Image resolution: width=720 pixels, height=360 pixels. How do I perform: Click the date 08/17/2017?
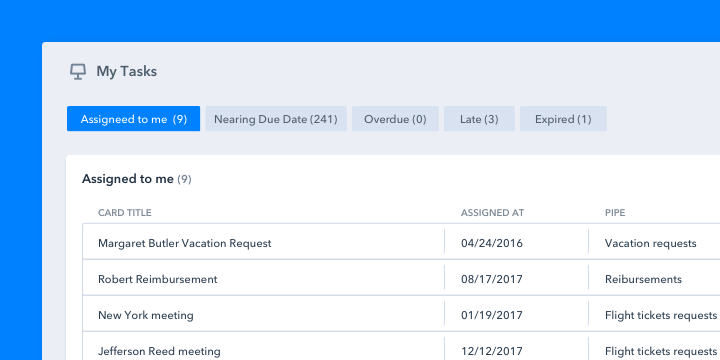[x=492, y=279]
